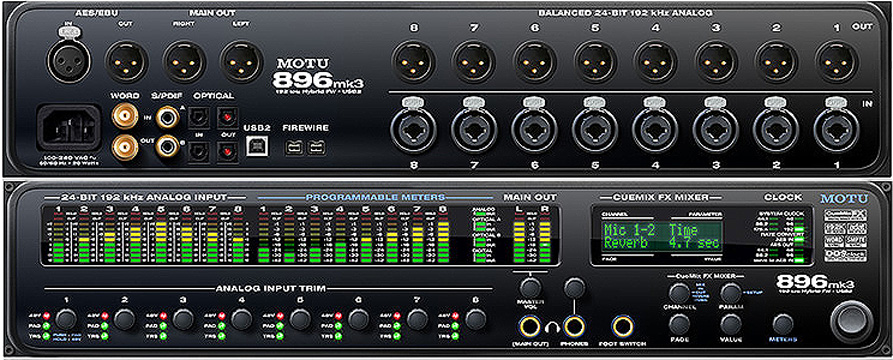Toggle the PAD LED for trim channel 3
Image resolution: width=893 pixels, height=360 pixels.
pos(163,326)
